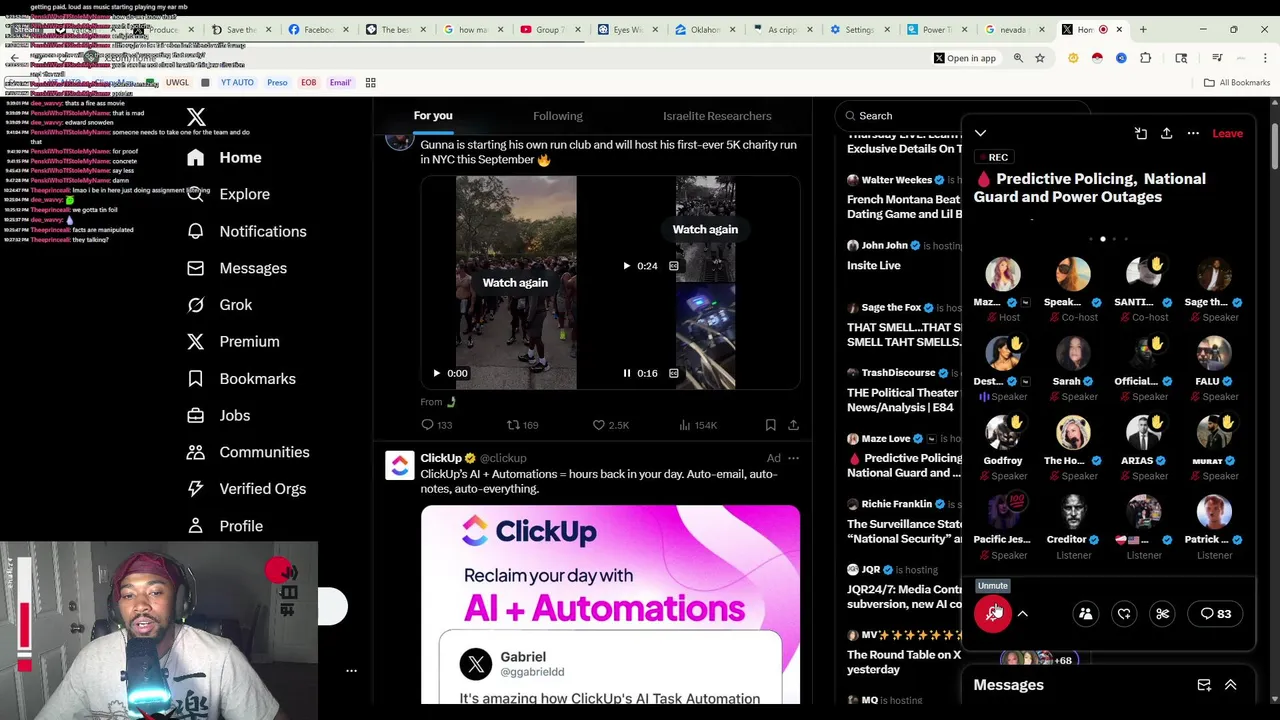The width and height of the screenshot is (1280, 720).
Task: Open ClickUp ad more options menu
Action: [793, 458]
